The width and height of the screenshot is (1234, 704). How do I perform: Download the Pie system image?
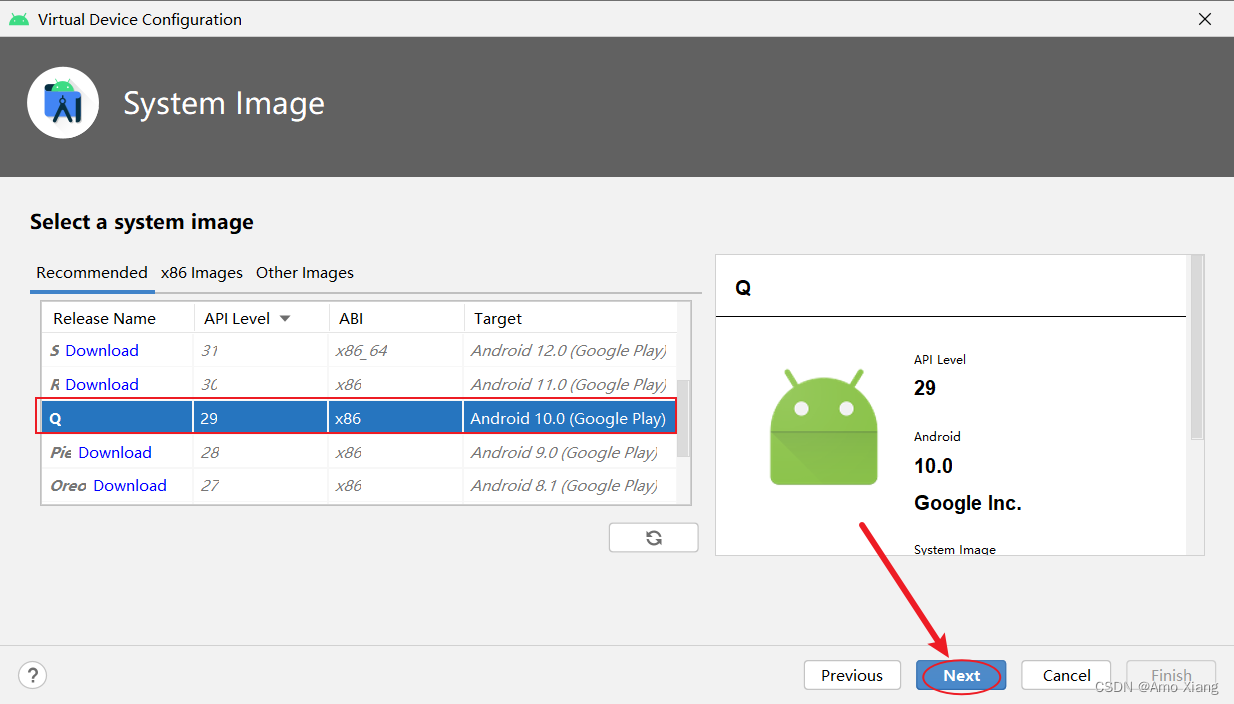pyautogui.click(x=115, y=452)
